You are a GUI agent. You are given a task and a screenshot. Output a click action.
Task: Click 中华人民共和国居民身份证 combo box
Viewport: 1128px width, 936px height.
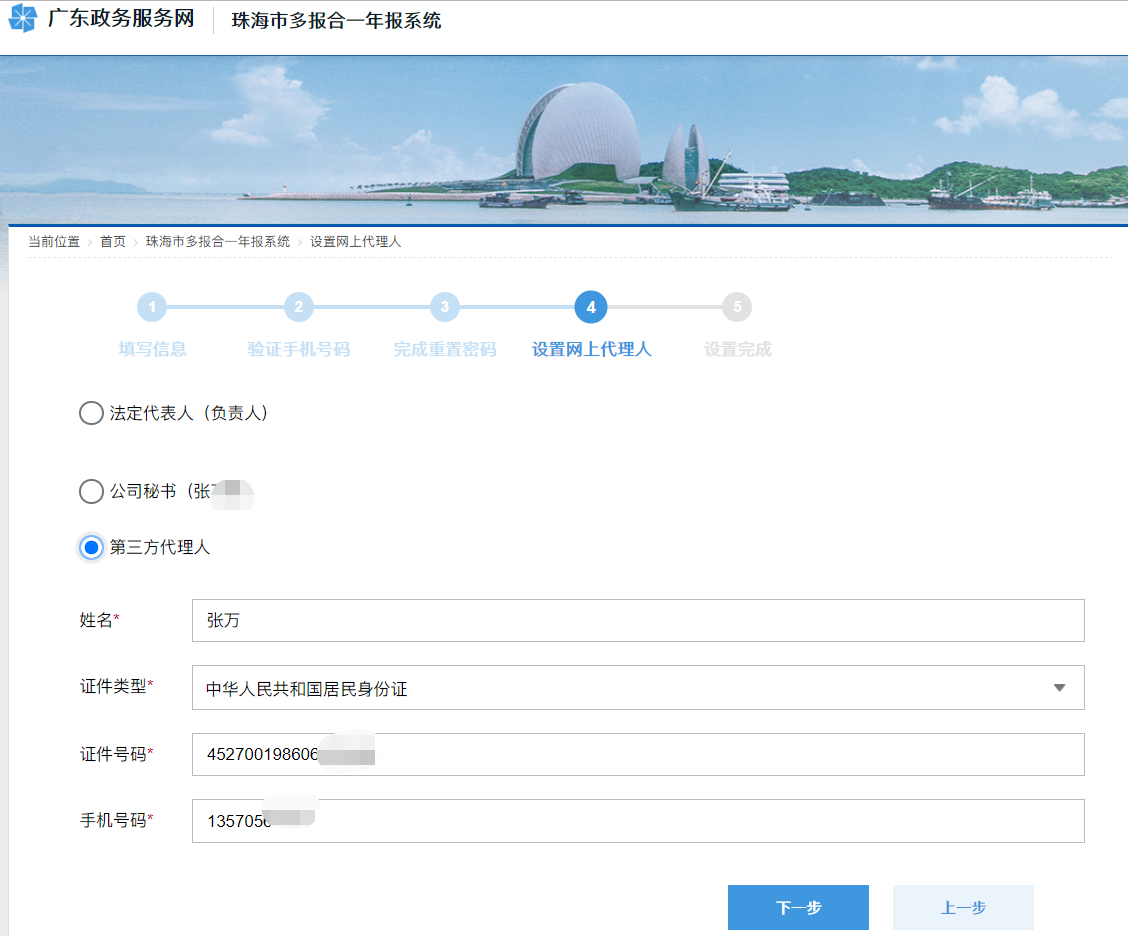tap(620, 688)
